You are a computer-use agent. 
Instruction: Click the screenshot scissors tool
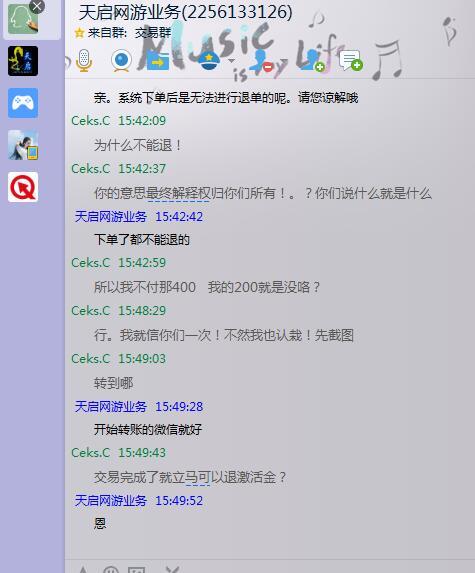[172, 569]
